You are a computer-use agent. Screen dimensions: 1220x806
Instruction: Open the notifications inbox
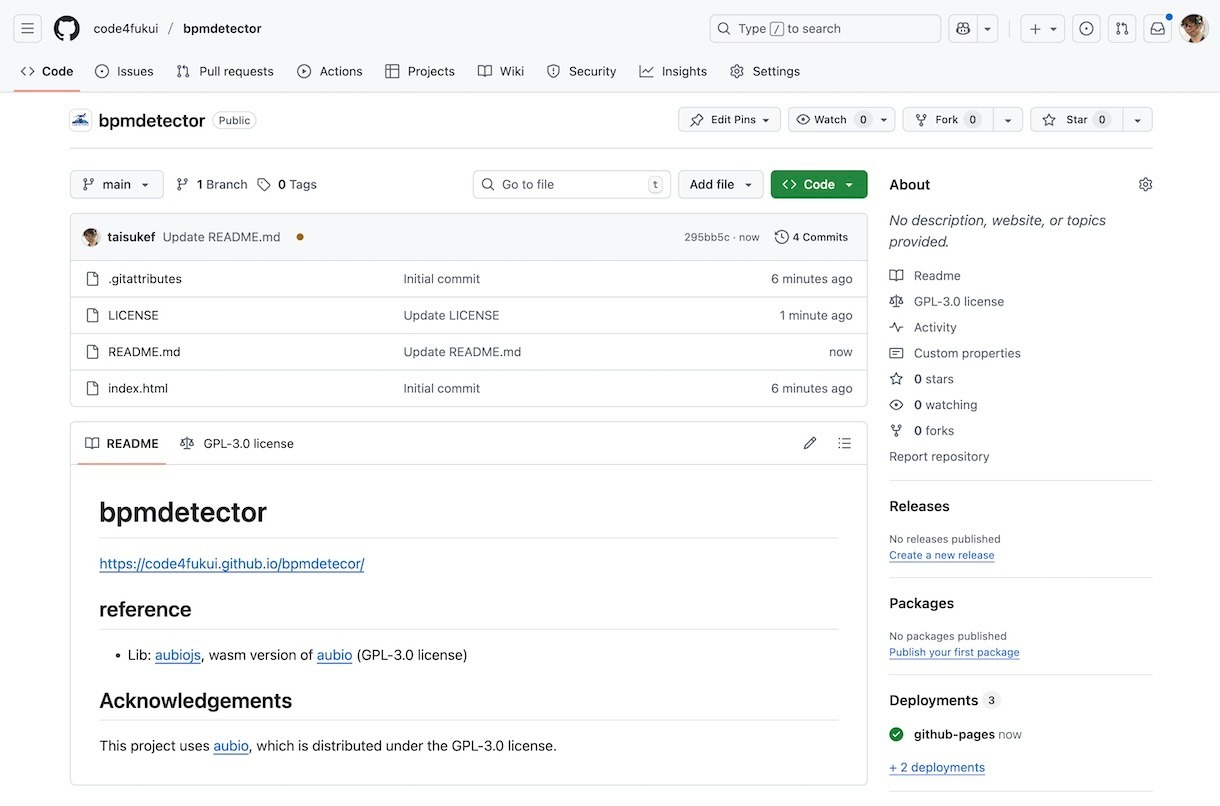pos(1158,29)
